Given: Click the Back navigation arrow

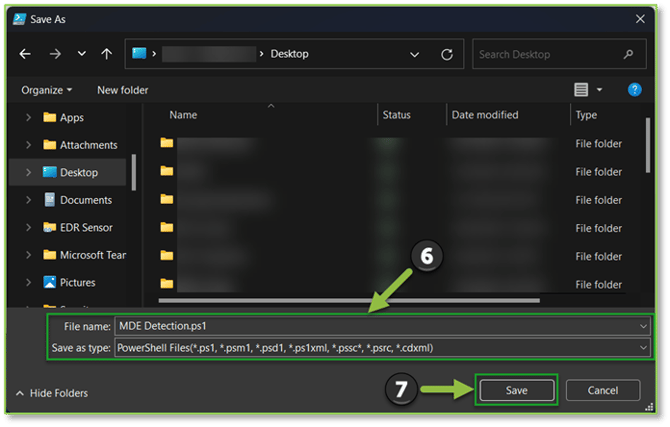Looking at the screenshot, I should coord(25,54).
